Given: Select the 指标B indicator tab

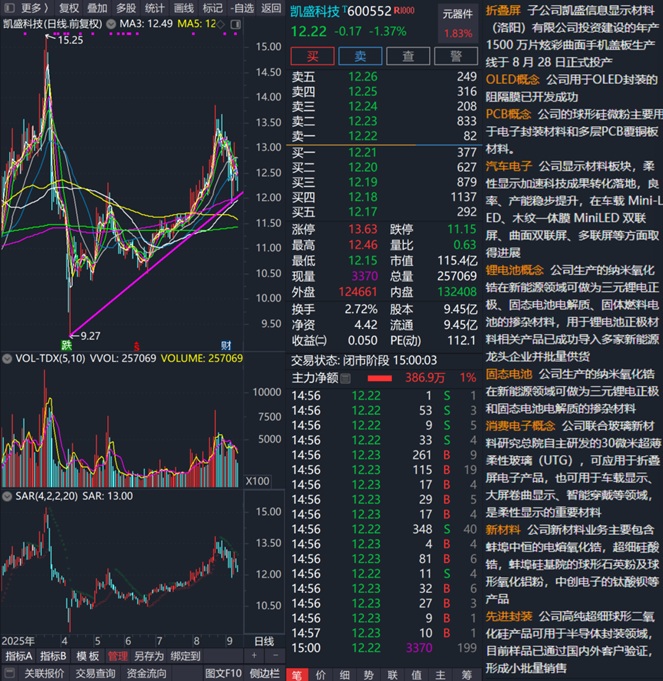Looking at the screenshot, I should 53,656.
